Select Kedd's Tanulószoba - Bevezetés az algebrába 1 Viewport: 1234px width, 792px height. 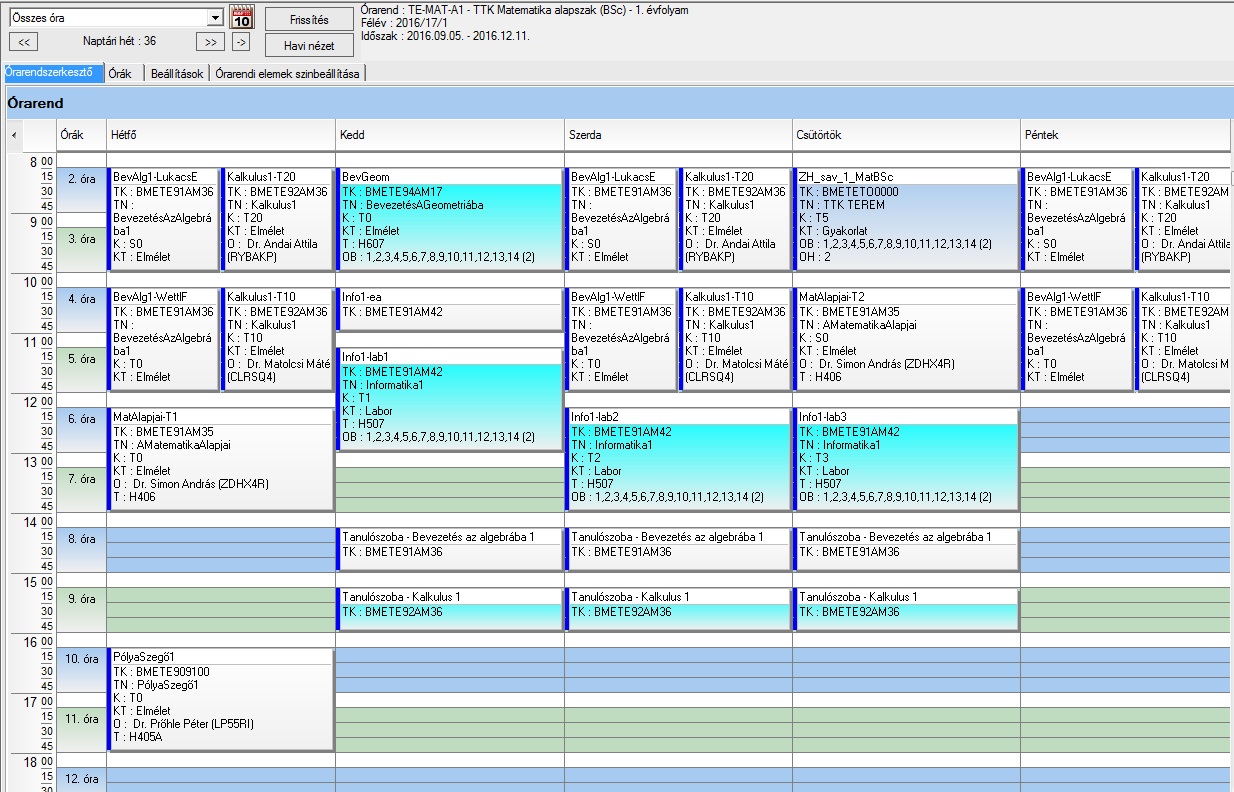[449, 549]
